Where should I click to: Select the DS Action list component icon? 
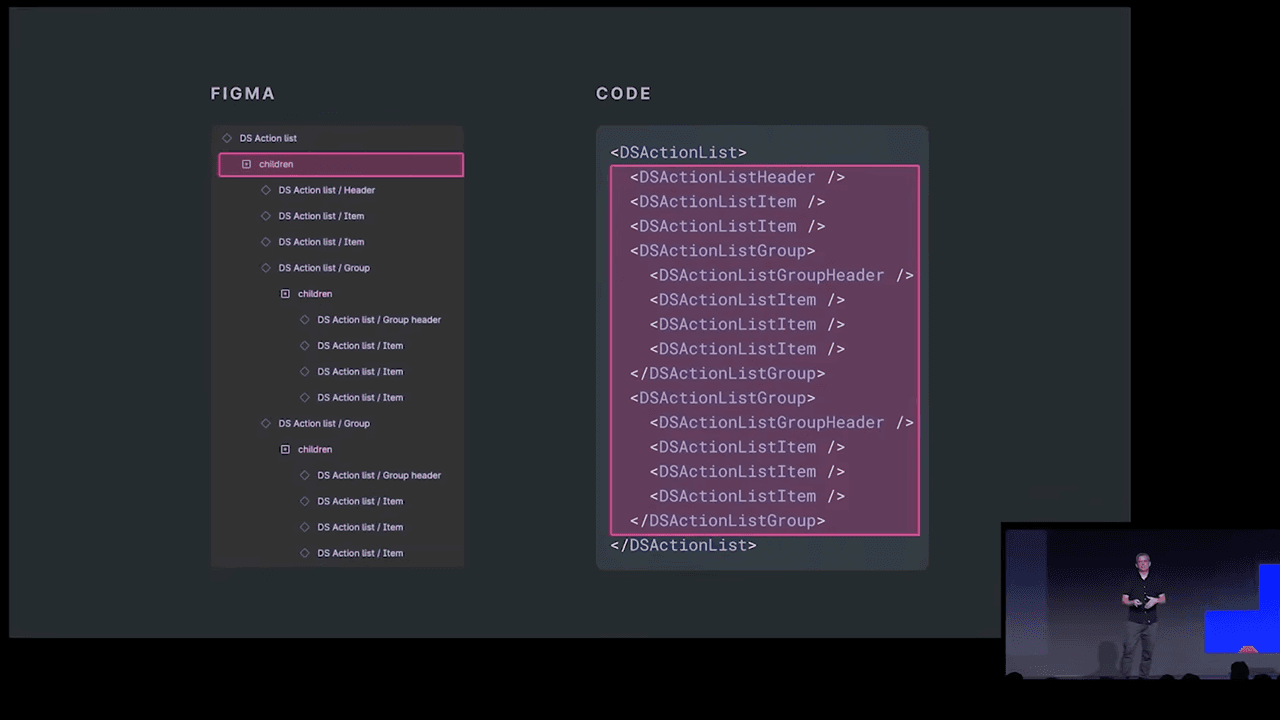coord(227,138)
